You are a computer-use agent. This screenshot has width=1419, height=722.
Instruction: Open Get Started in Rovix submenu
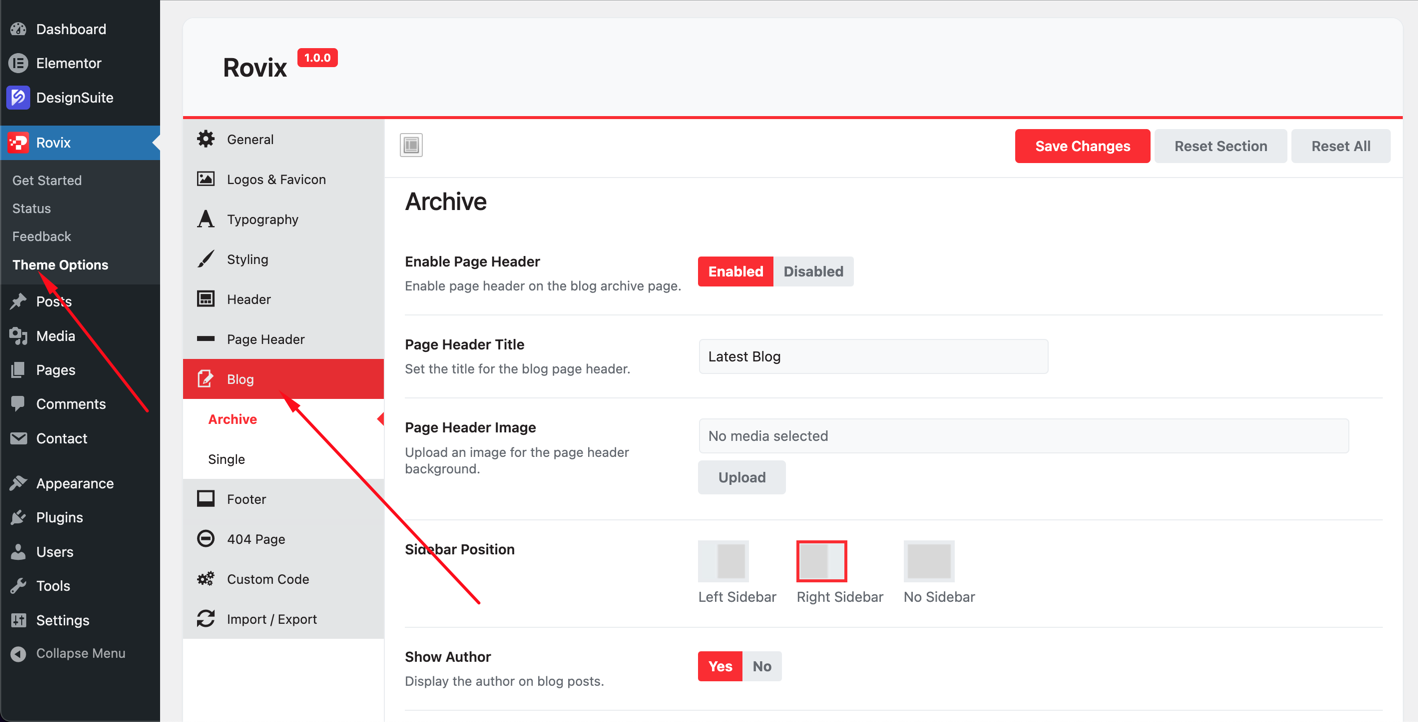[47, 181]
